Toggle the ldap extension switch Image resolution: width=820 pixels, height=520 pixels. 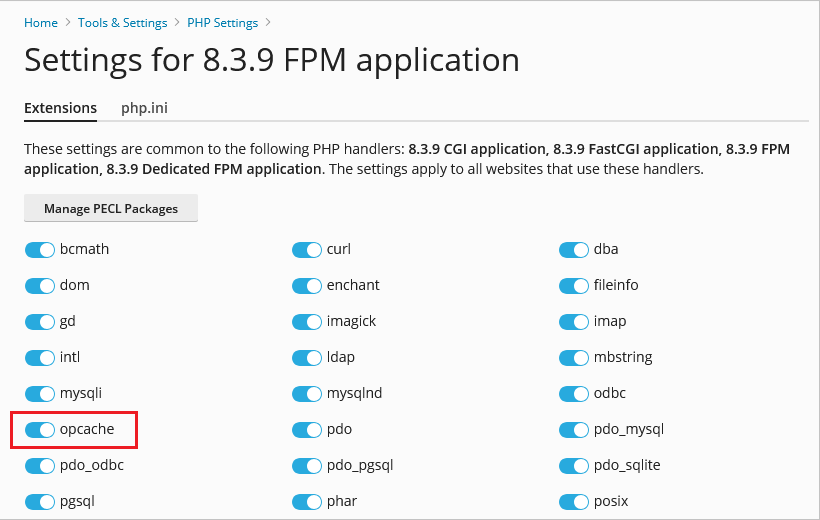307,358
